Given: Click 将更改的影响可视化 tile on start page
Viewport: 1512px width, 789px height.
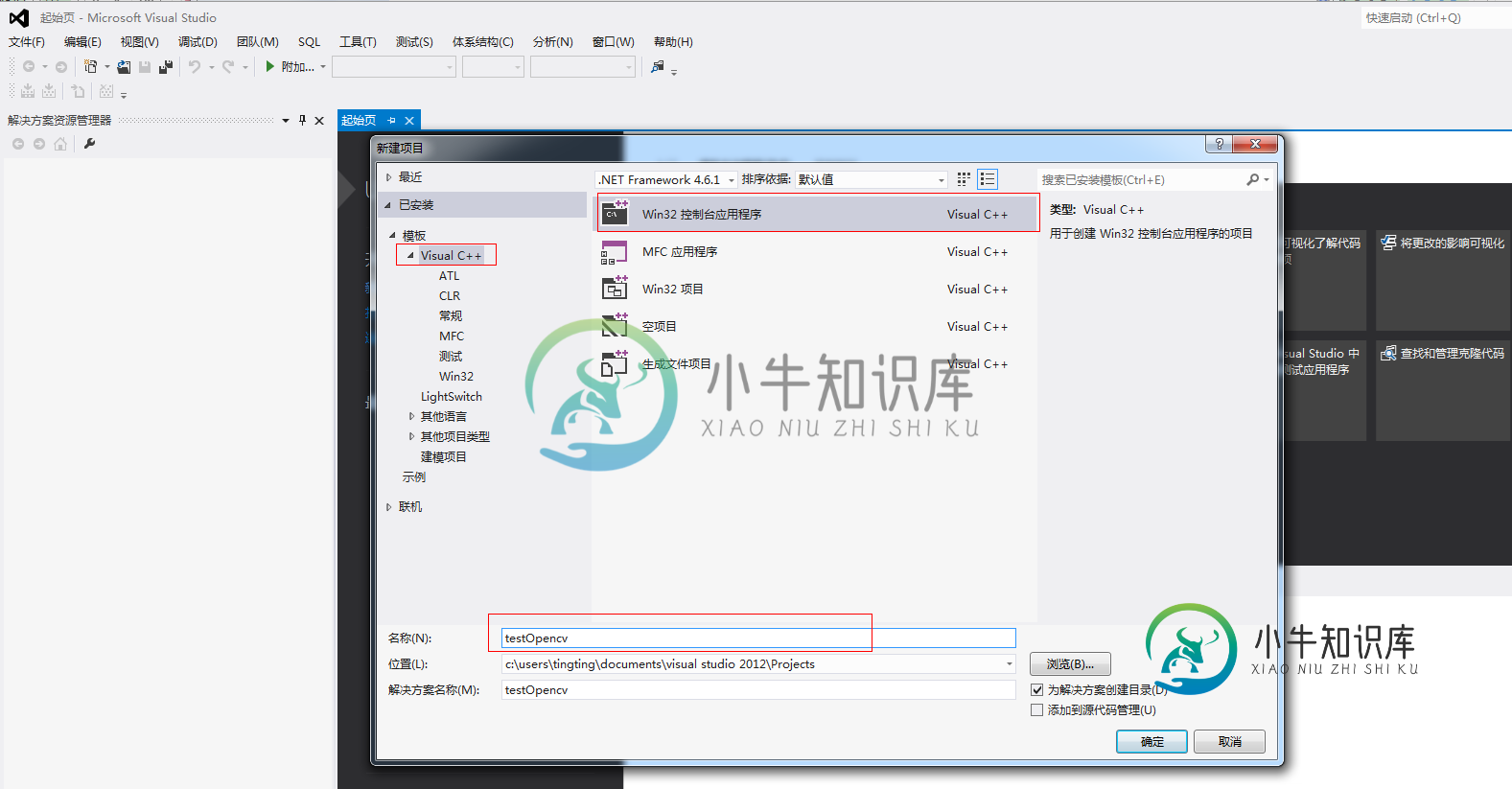Looking at the screenshot, I should (1443, 281).
